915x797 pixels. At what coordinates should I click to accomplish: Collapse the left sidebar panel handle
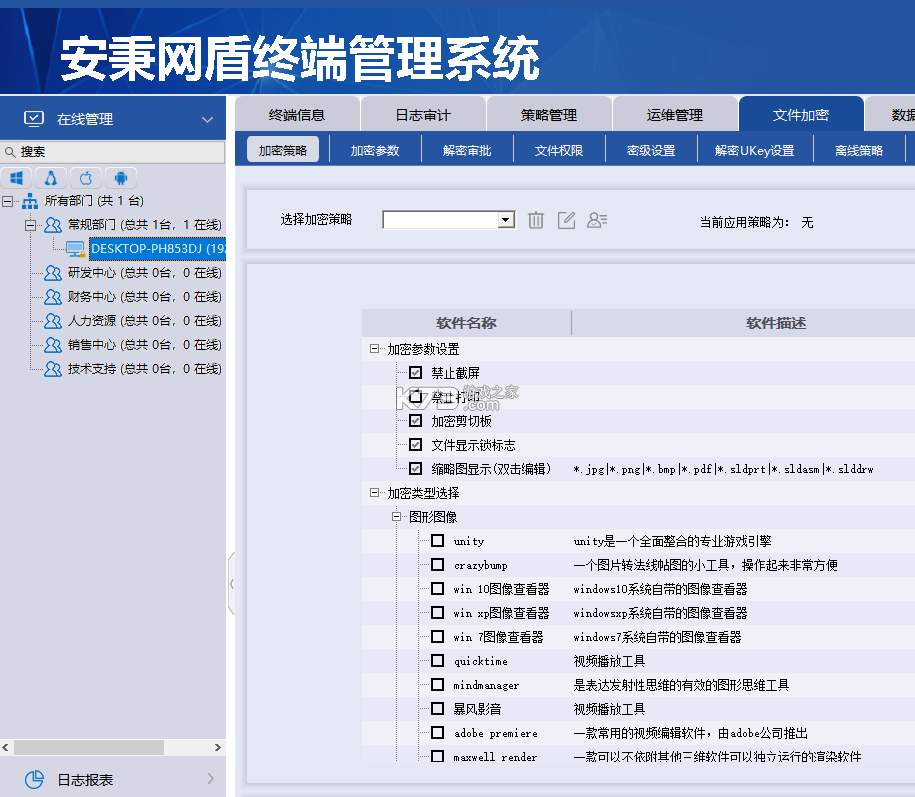(232, 583)
